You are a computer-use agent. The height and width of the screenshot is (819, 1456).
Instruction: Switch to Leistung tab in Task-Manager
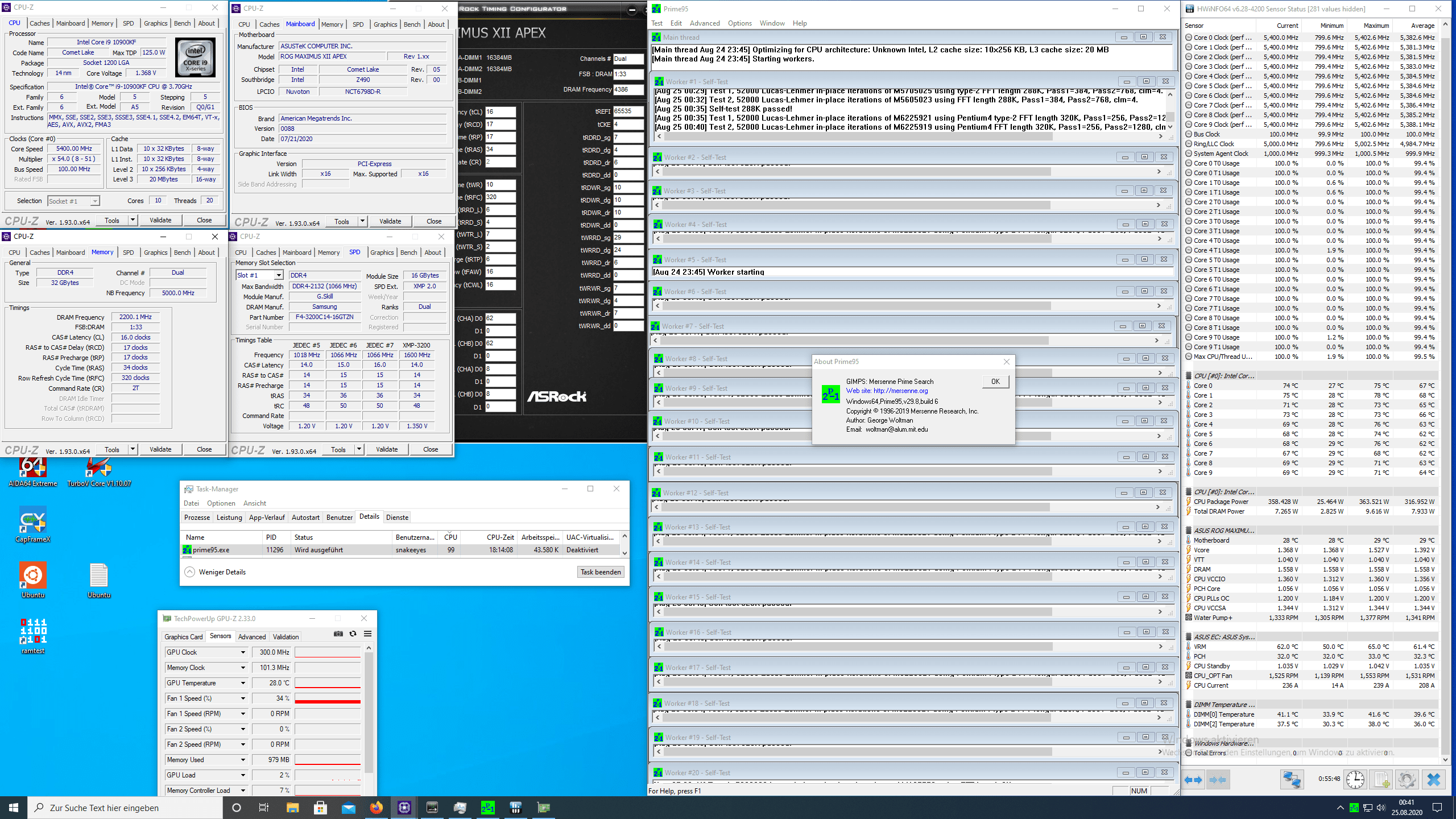tap(229, 518)
